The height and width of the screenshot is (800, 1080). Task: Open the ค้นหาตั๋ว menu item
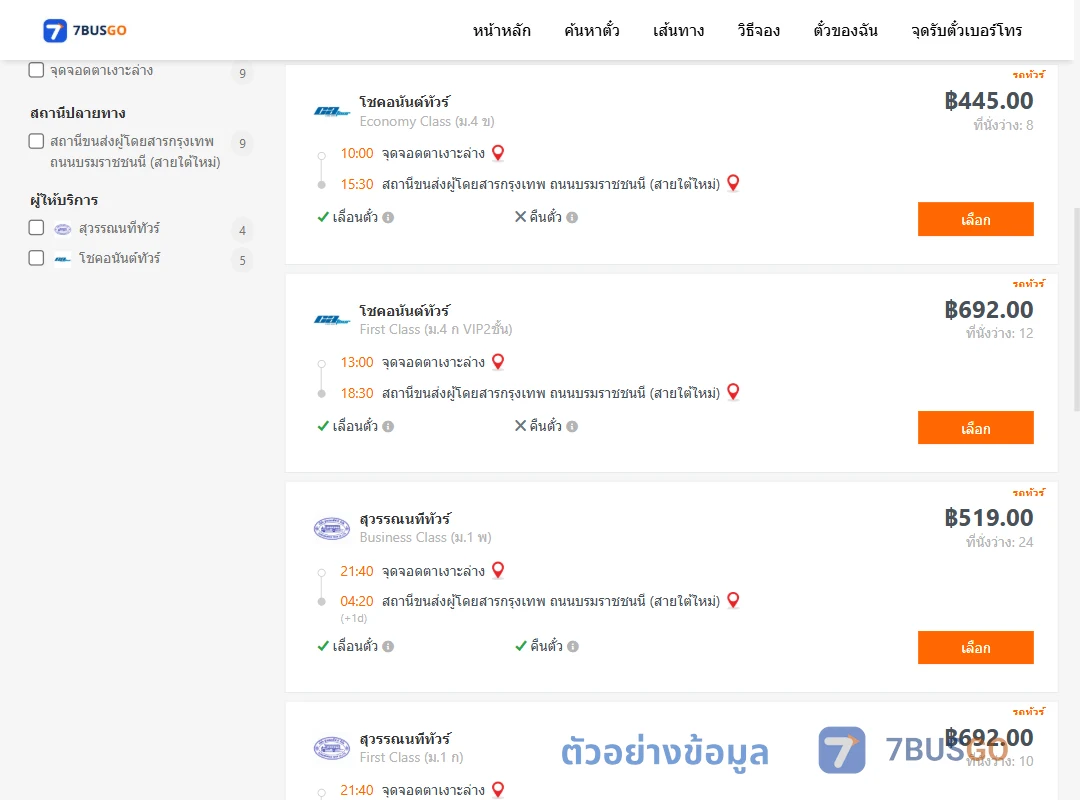point(592,30)
